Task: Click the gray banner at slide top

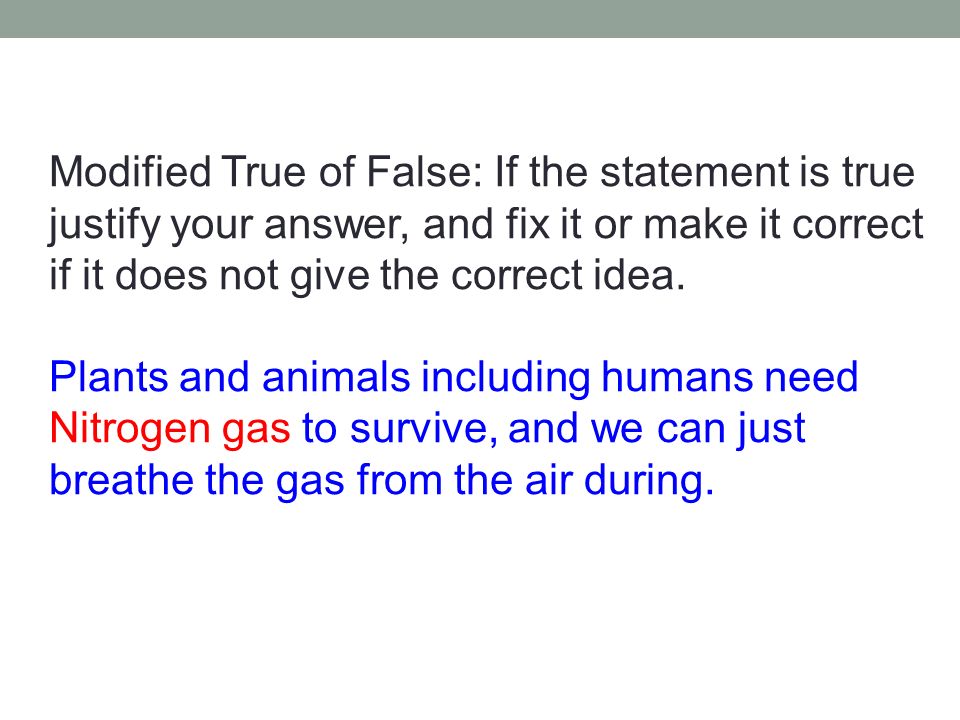Action: (x=480, y=18)
